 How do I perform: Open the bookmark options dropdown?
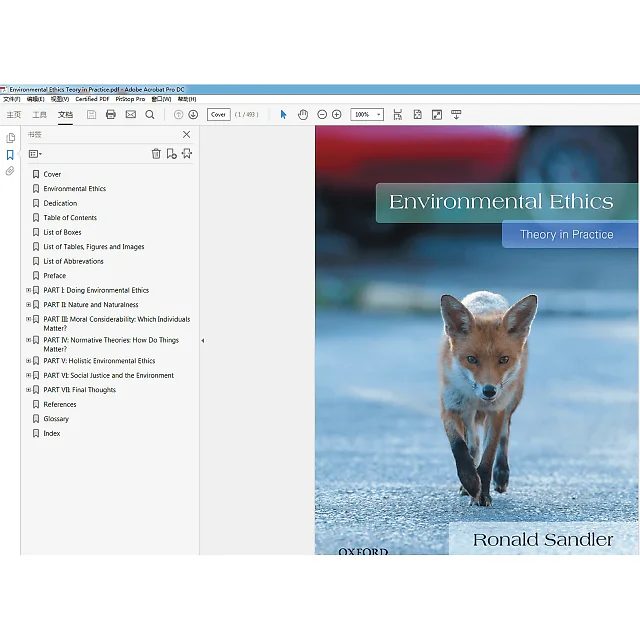click(35, 154)
